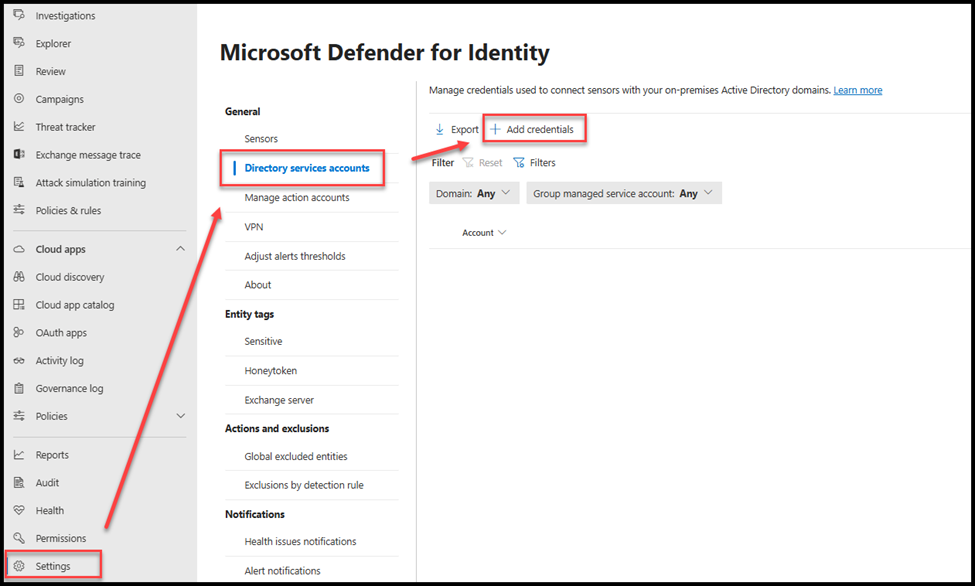The height and width of the screenshot is (586, 975).
Task: Go to Permissions in the sidebar
Action: 61,538
